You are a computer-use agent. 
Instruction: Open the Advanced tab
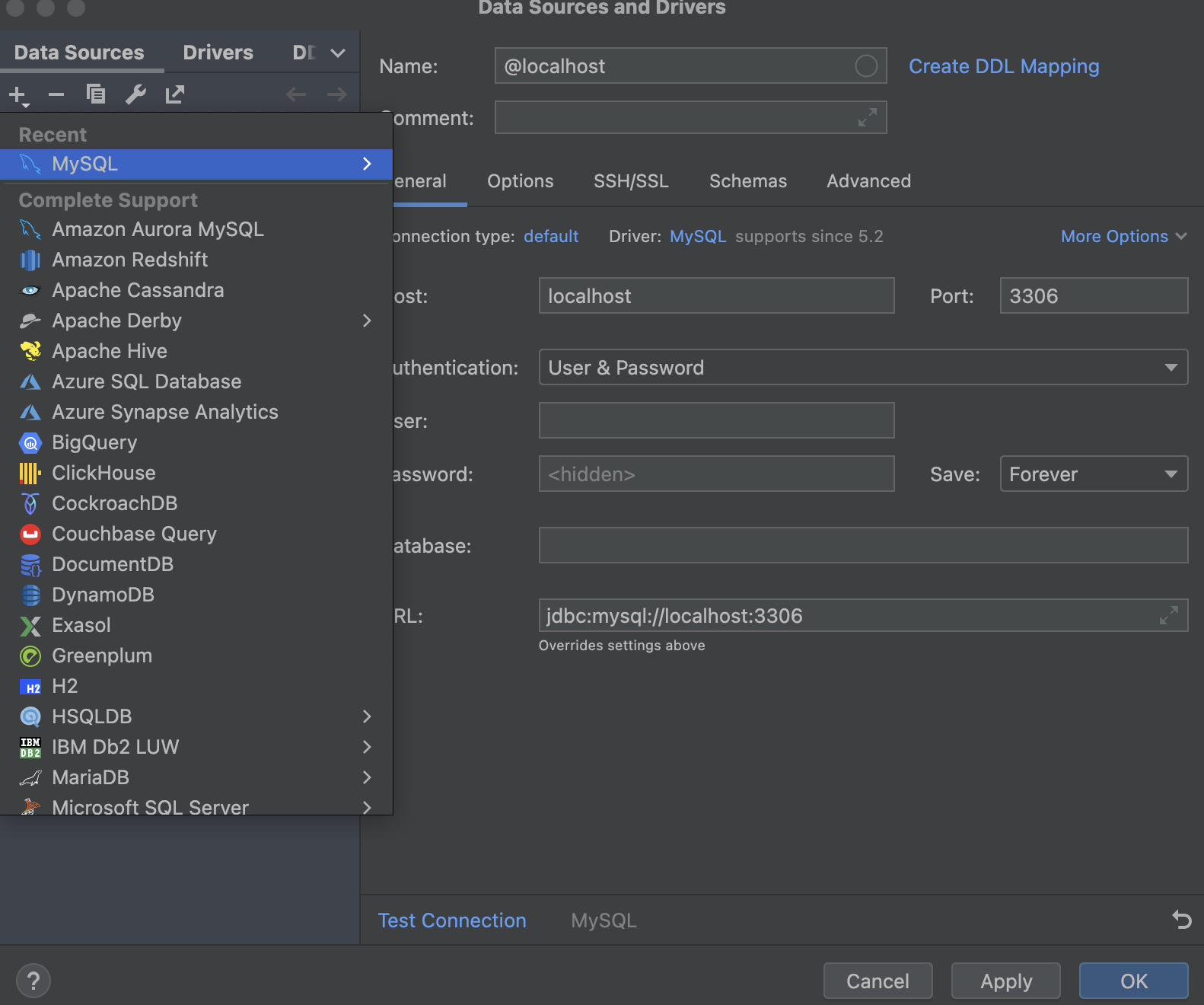pyautogui.click(x=868, y=181)
